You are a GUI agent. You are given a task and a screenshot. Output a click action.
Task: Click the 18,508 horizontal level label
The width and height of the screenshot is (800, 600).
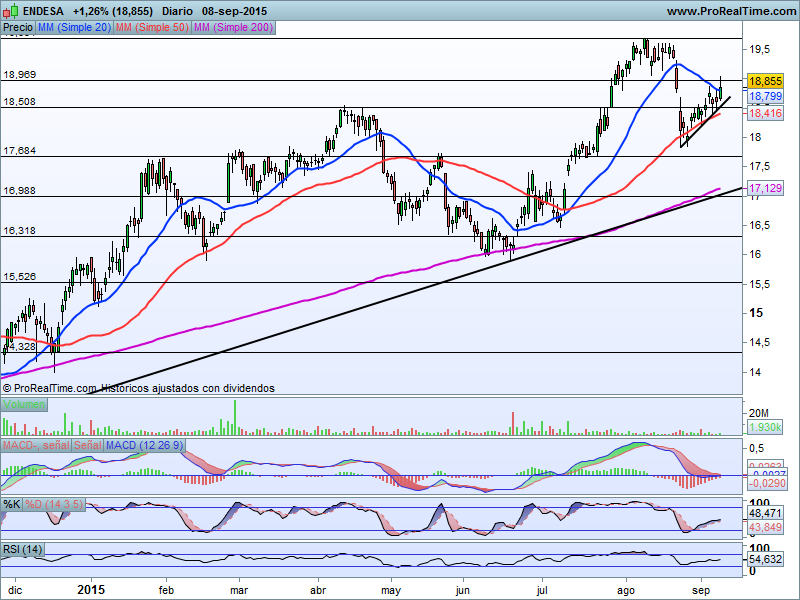point(20,102)
